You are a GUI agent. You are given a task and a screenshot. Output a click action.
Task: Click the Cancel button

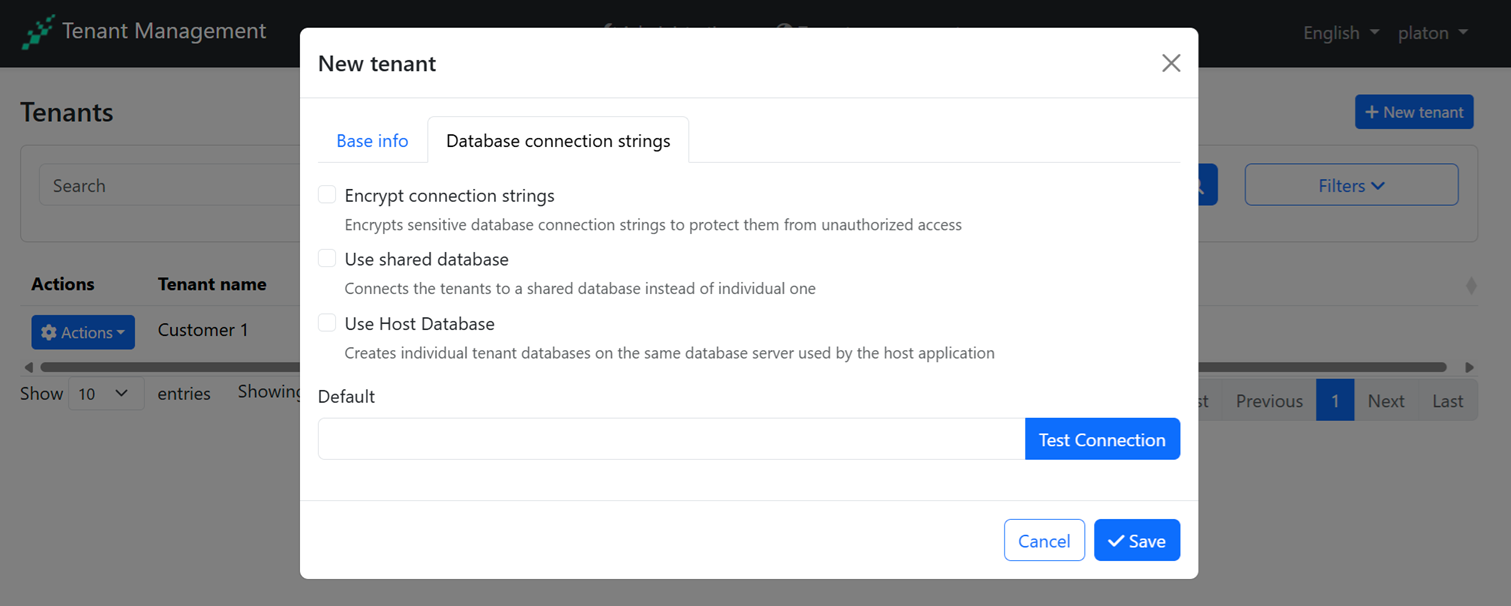[x=1044, y=541]
